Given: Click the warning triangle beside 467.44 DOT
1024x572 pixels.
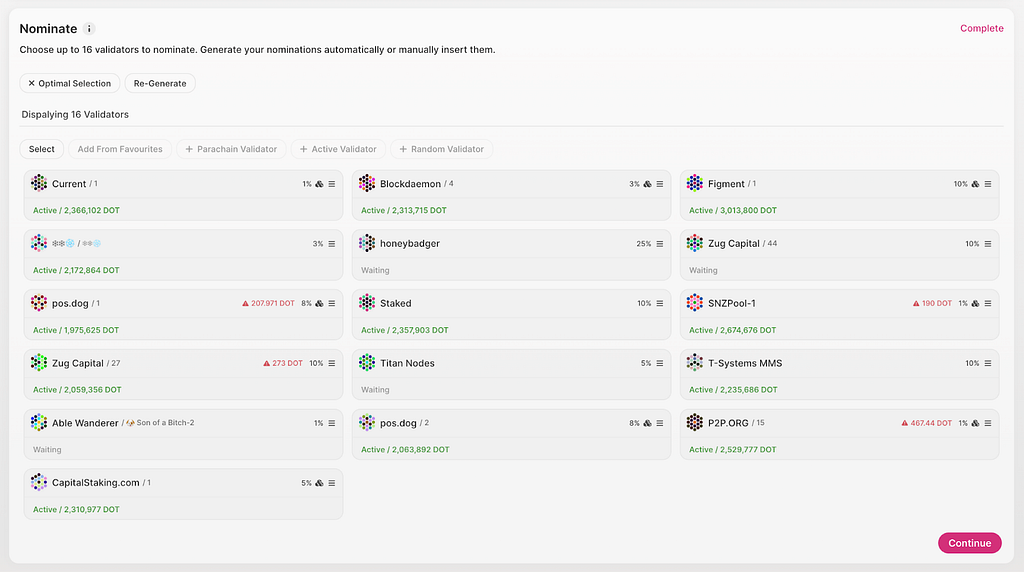Looking at the screenshot, I should [904, 423].
